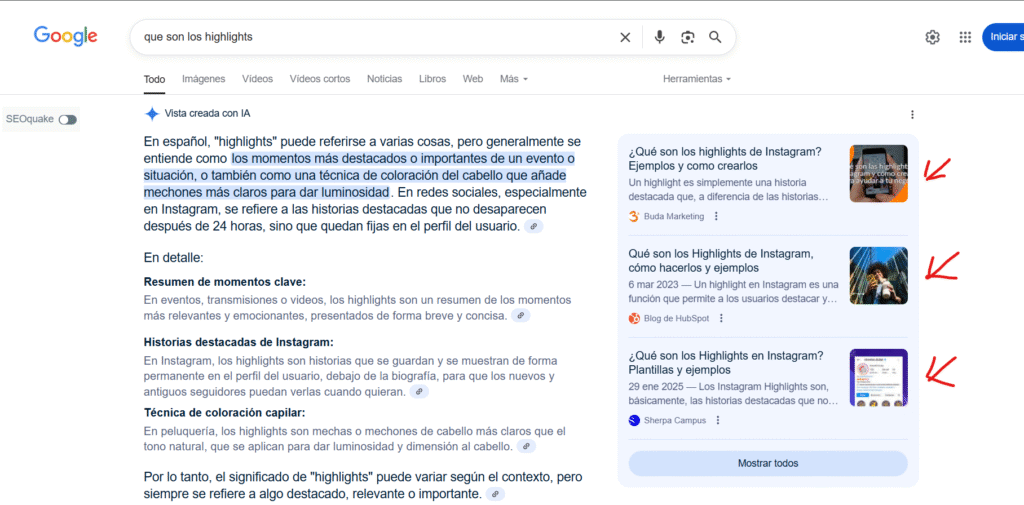The image size is (1024, 505).
Task: Click the Sherpa Campus source name
Action: (x=675, y=420)
